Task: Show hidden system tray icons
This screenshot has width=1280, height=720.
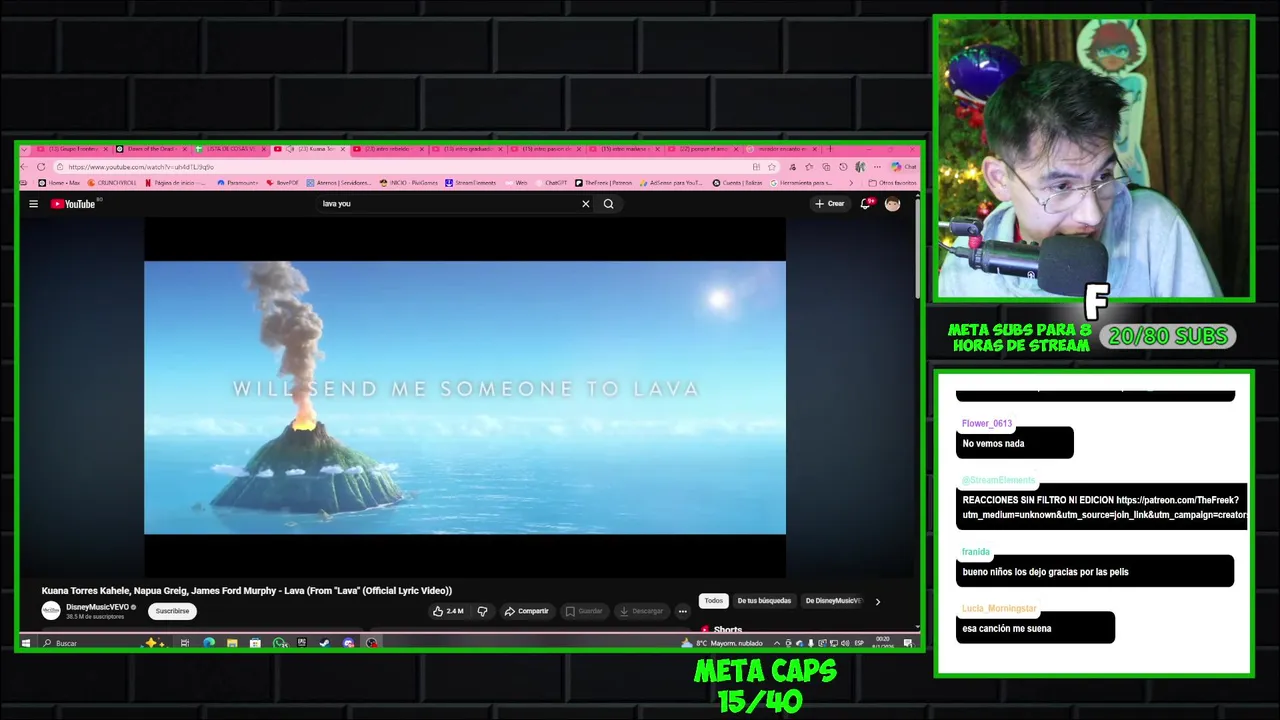Action: coord(777,643)
